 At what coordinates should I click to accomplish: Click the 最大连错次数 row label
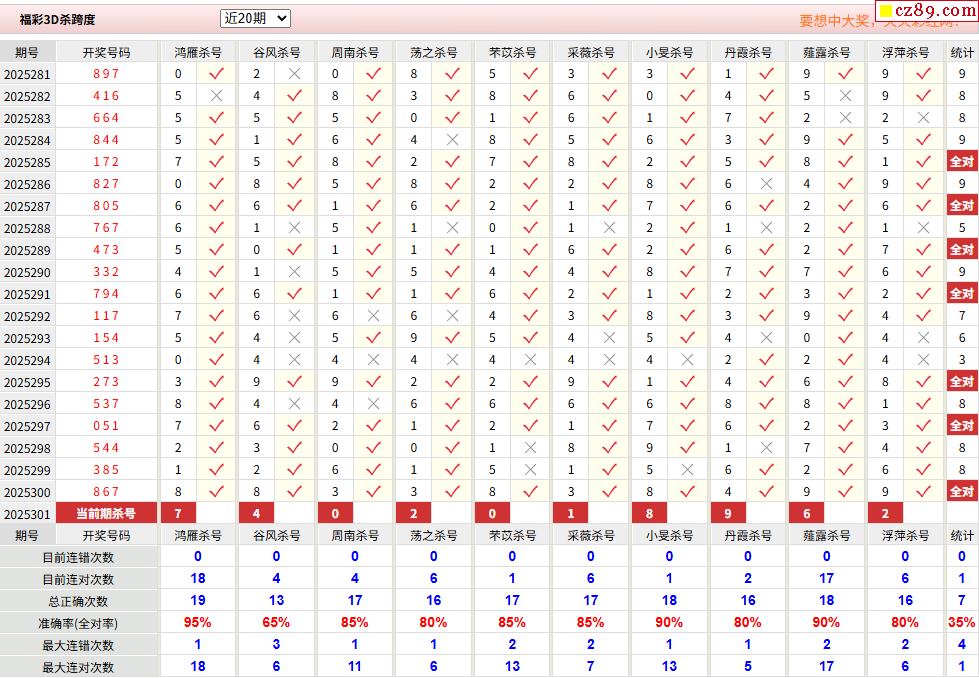pyautogui.click(x=79, y=645)
